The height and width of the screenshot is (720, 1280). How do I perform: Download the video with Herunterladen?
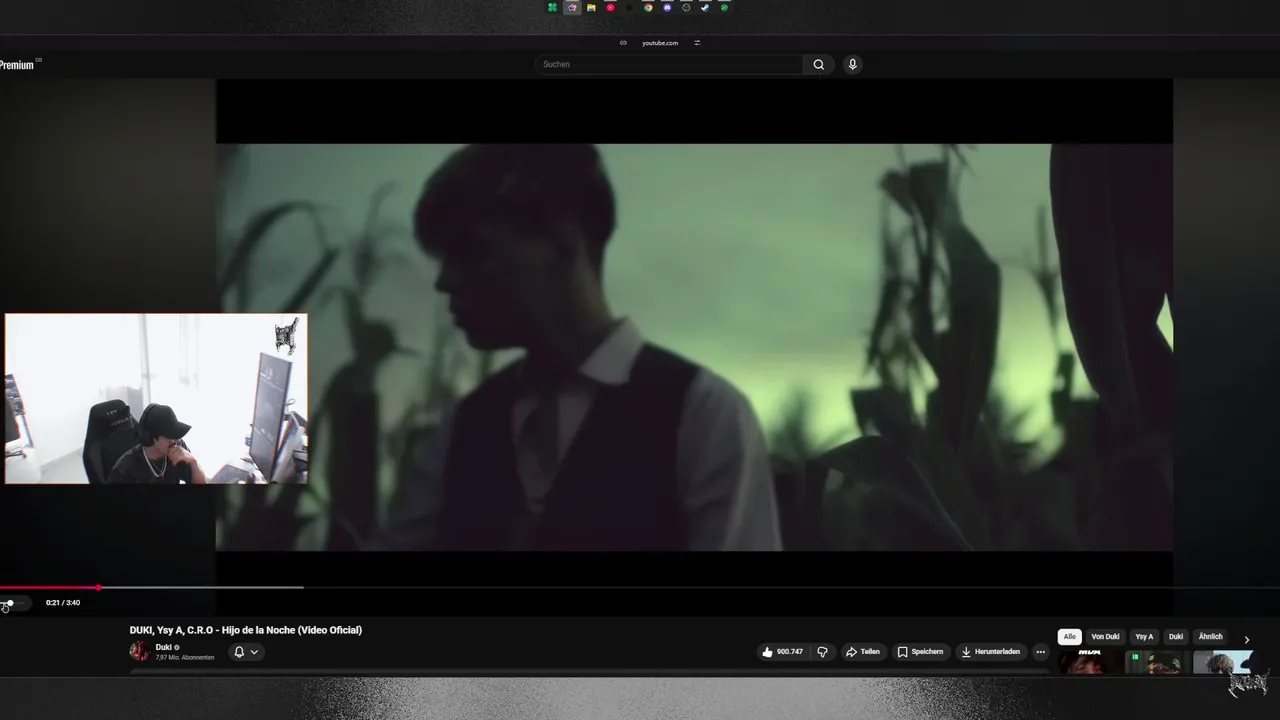990,652
